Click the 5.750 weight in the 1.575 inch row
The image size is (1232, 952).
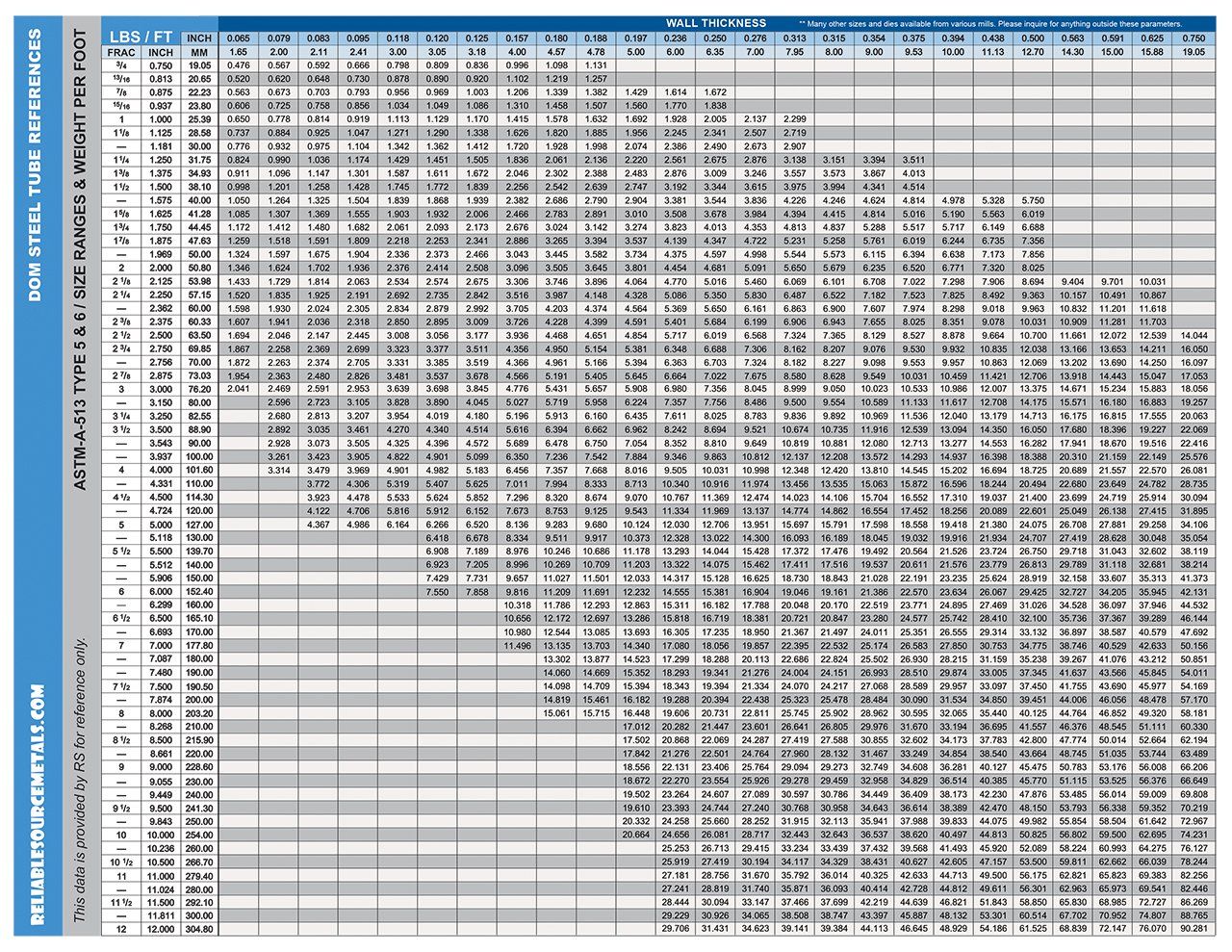tap(1033, 200)
